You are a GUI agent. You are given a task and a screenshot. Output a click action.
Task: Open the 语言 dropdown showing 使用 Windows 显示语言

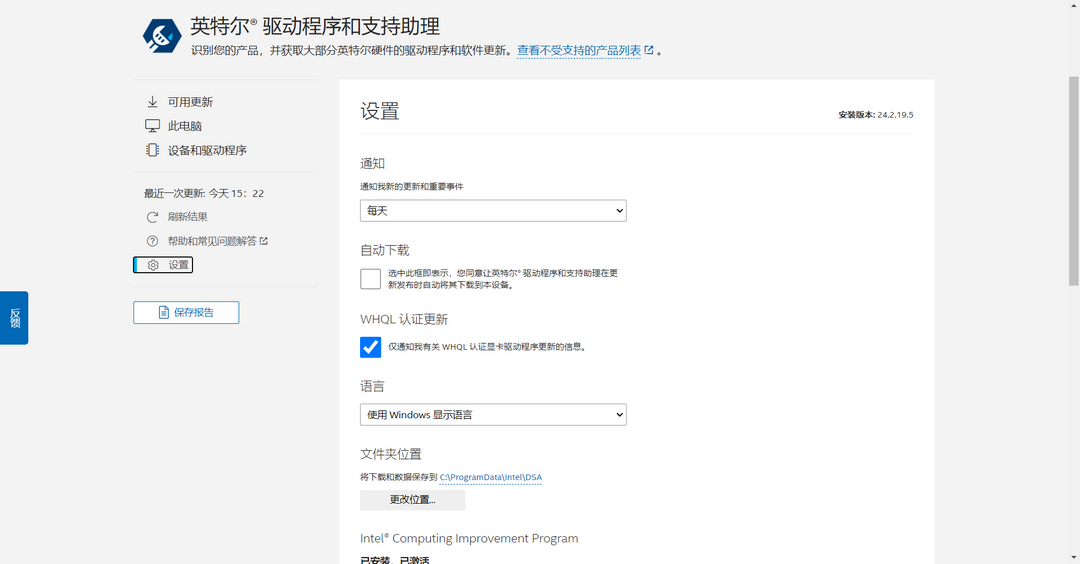(493, 415)
